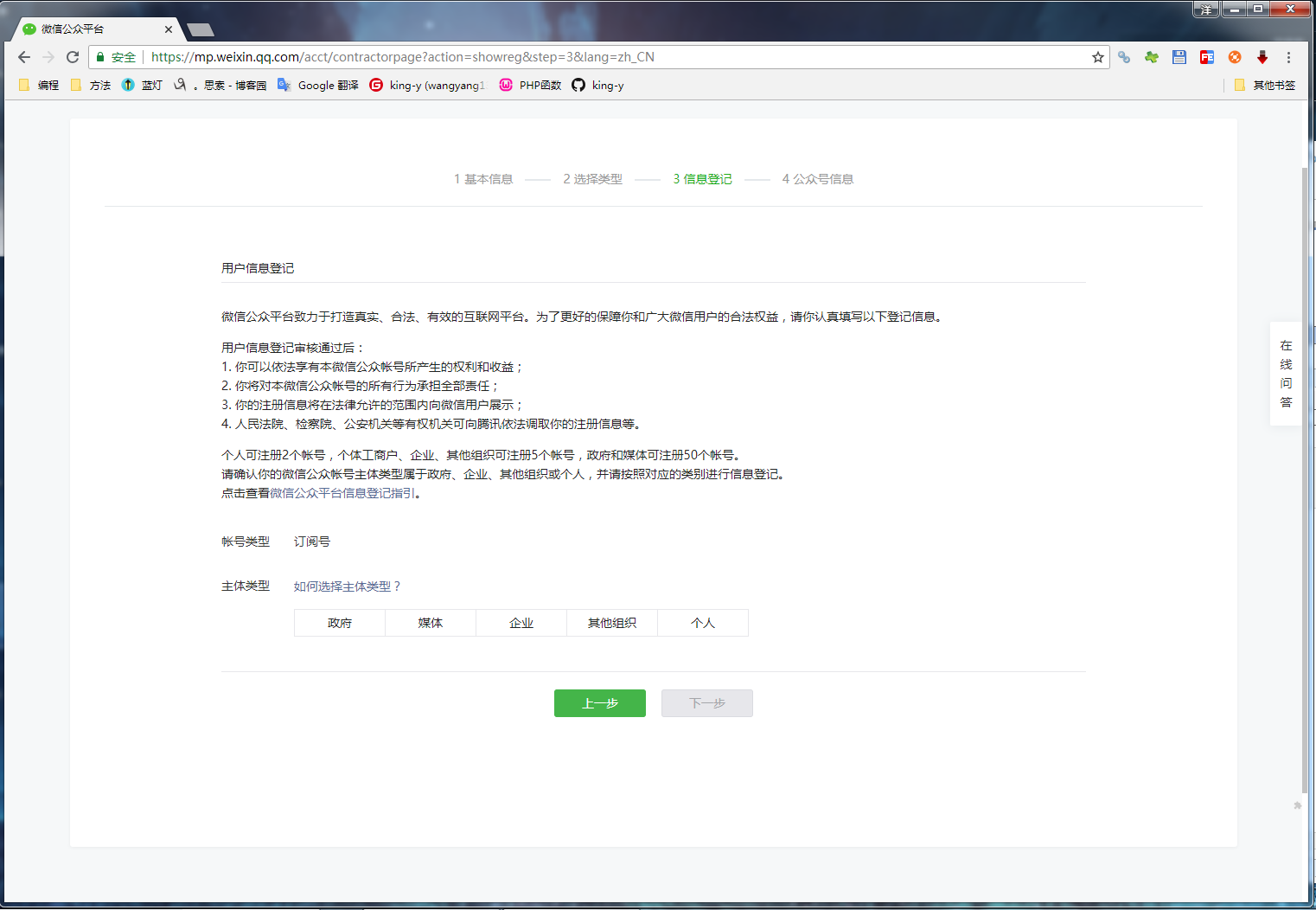Open the red FE extension icon
Screen dimensions: 1316x910
click(x=1207, y=57)
